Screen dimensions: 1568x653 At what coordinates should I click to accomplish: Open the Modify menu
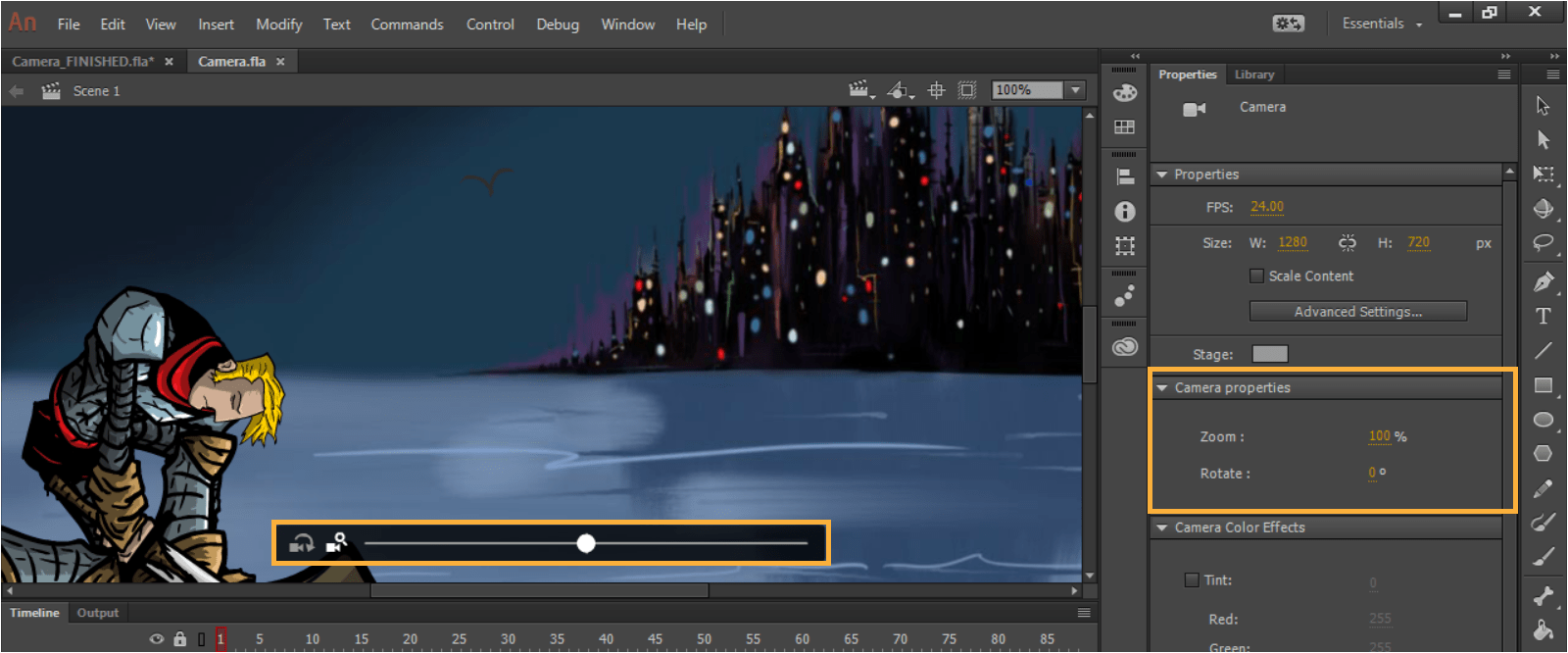pyautogui.click(x=278, y=25)
